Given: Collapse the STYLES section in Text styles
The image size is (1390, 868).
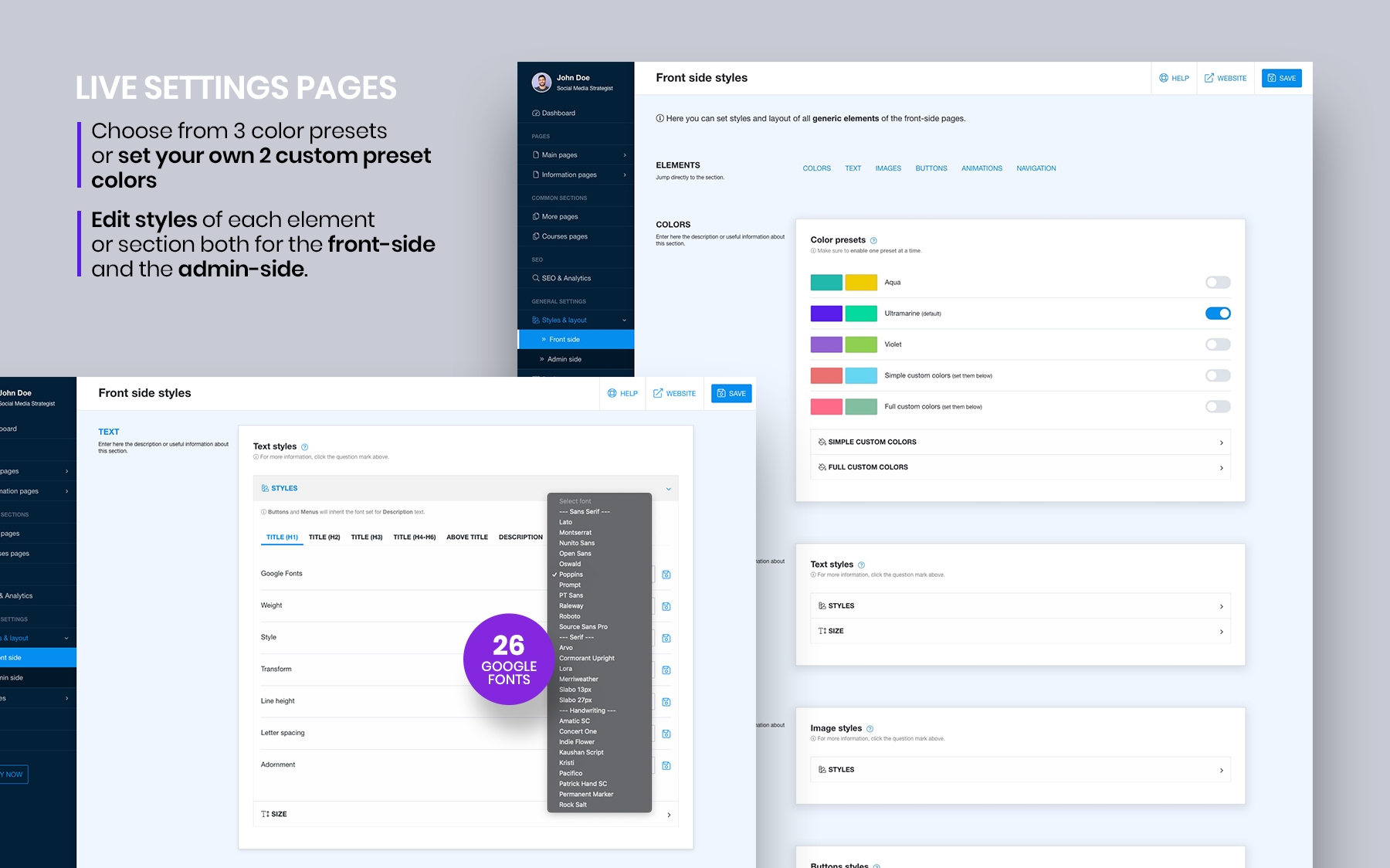Looking at the screenshot, I should [x=669, y=488].
